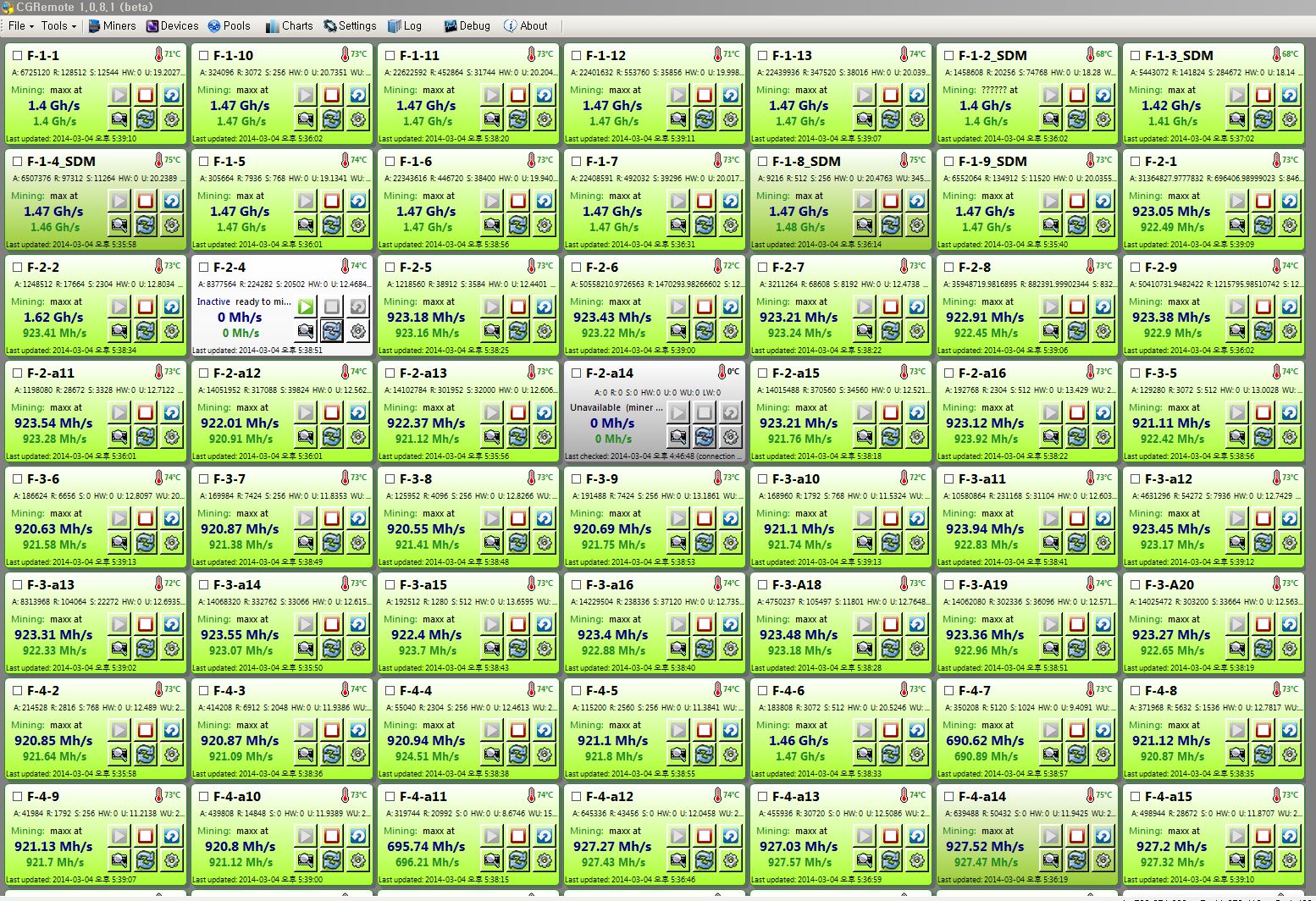Expand the Tools dropdown menu
Image resolution: width=1316 pixels, height=901 pixels.
point(58,25)
